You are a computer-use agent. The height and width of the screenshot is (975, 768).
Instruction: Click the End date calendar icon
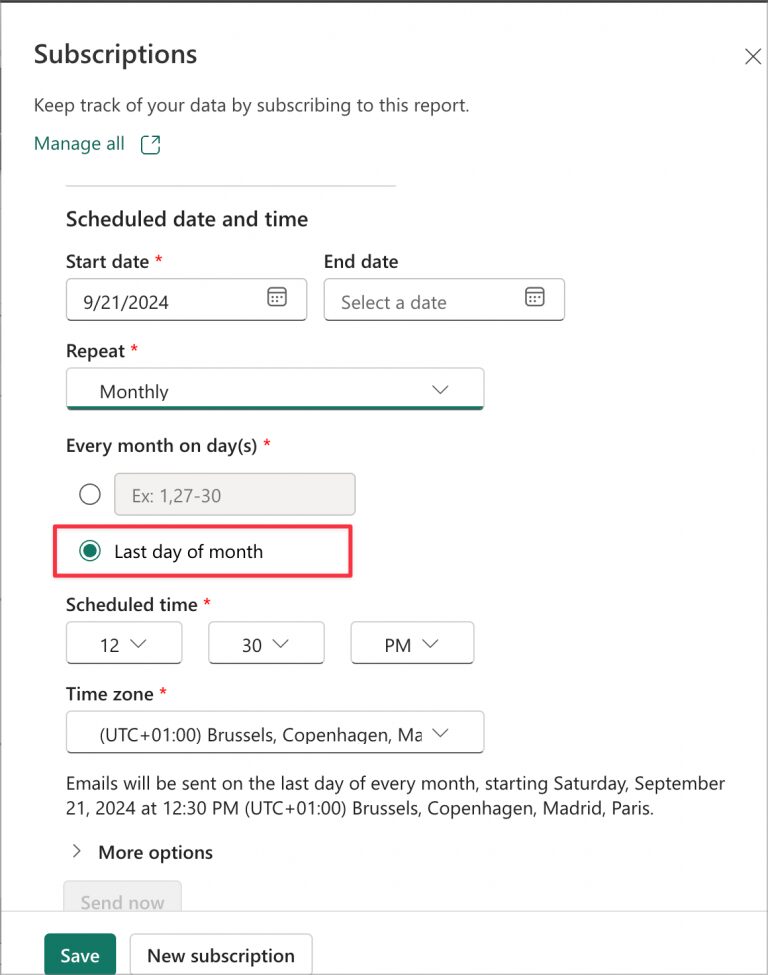[535, 297]
